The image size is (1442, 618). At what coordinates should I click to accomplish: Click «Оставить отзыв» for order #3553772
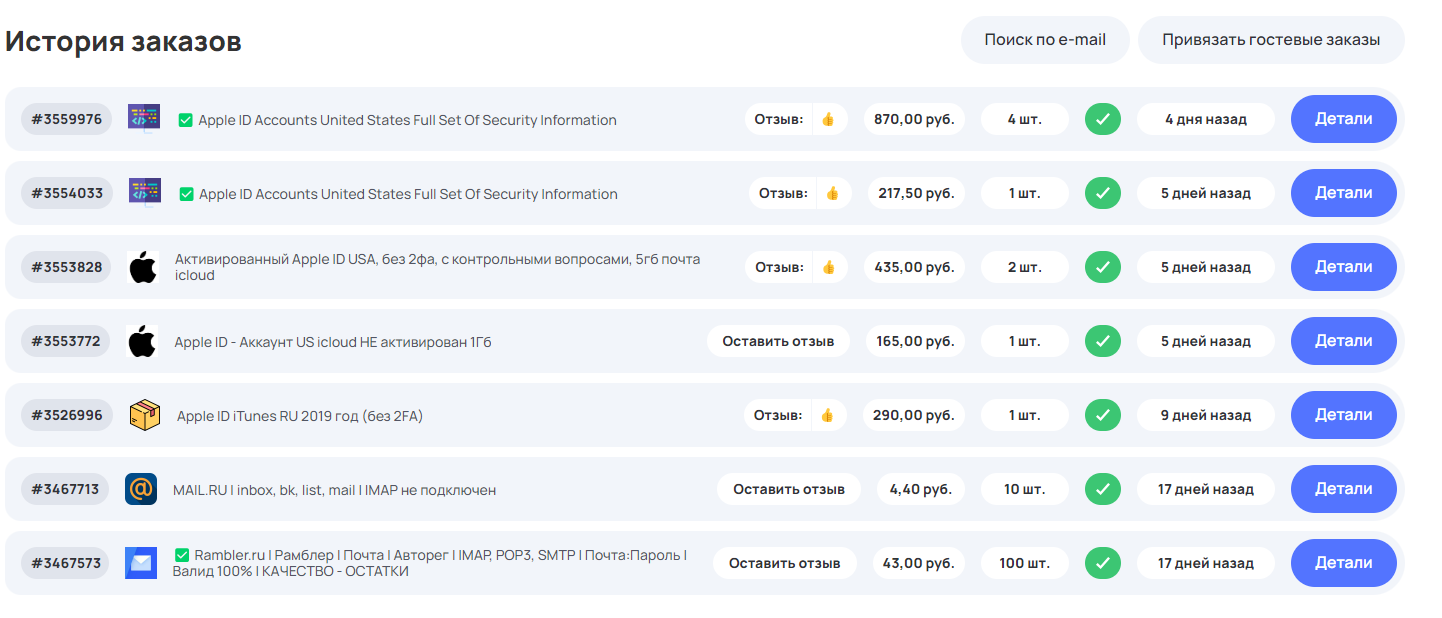(x=778, y=341)
